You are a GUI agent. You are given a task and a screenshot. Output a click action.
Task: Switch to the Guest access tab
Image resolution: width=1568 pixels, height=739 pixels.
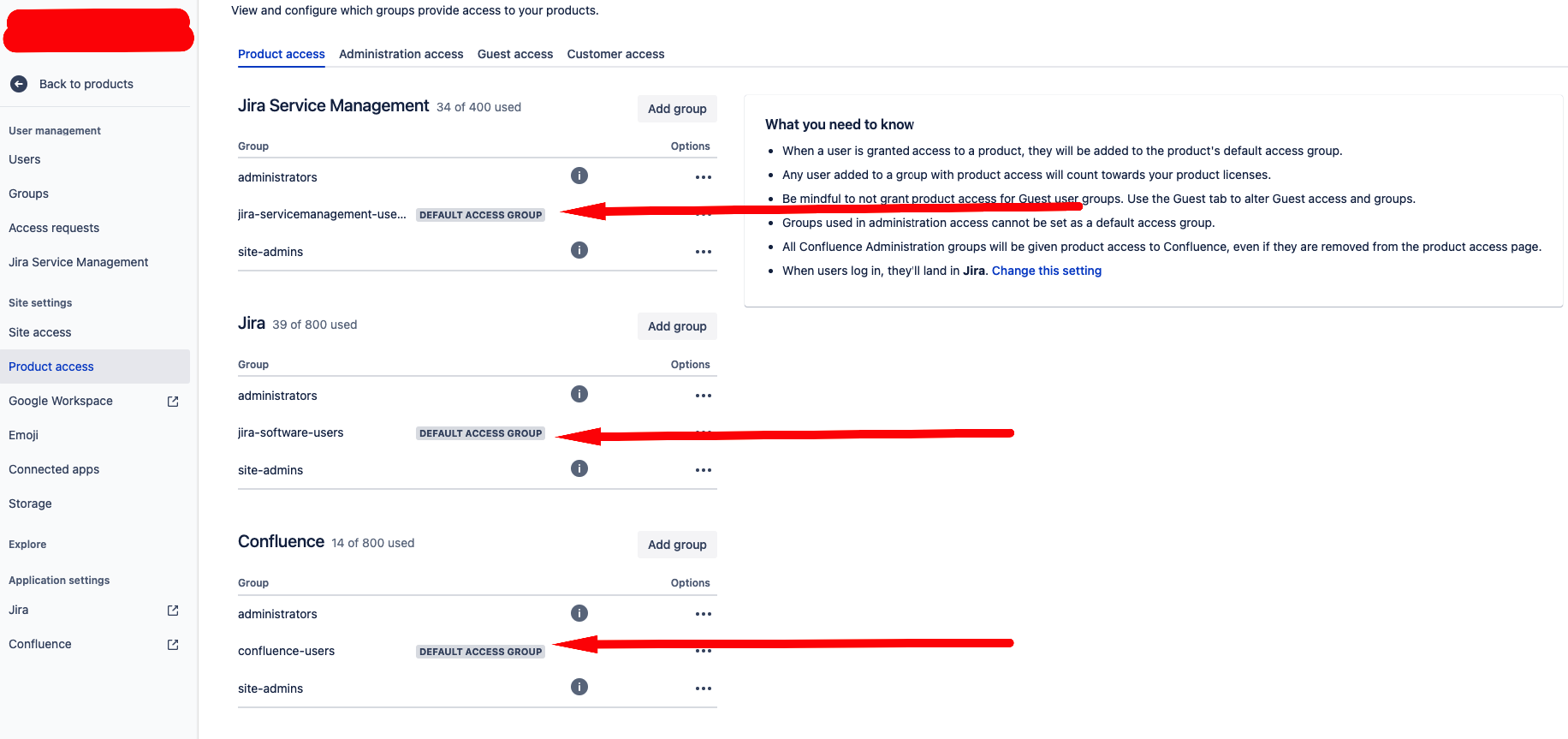pyautogui.click(x=515, y=54)
